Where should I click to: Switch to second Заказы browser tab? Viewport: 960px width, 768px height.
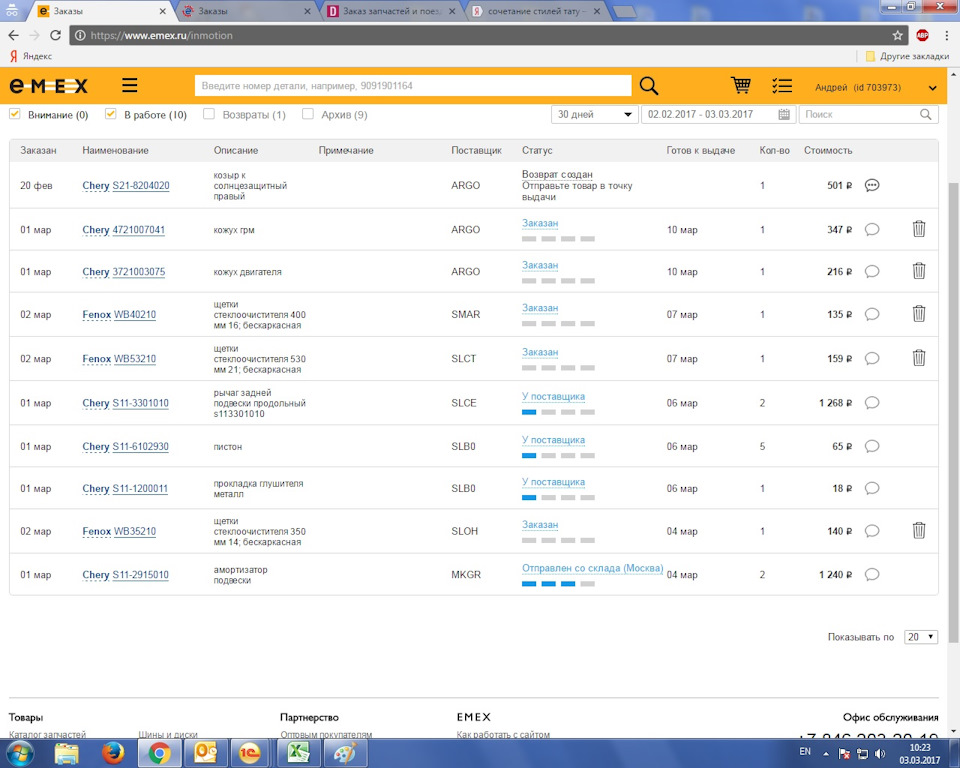247,11
